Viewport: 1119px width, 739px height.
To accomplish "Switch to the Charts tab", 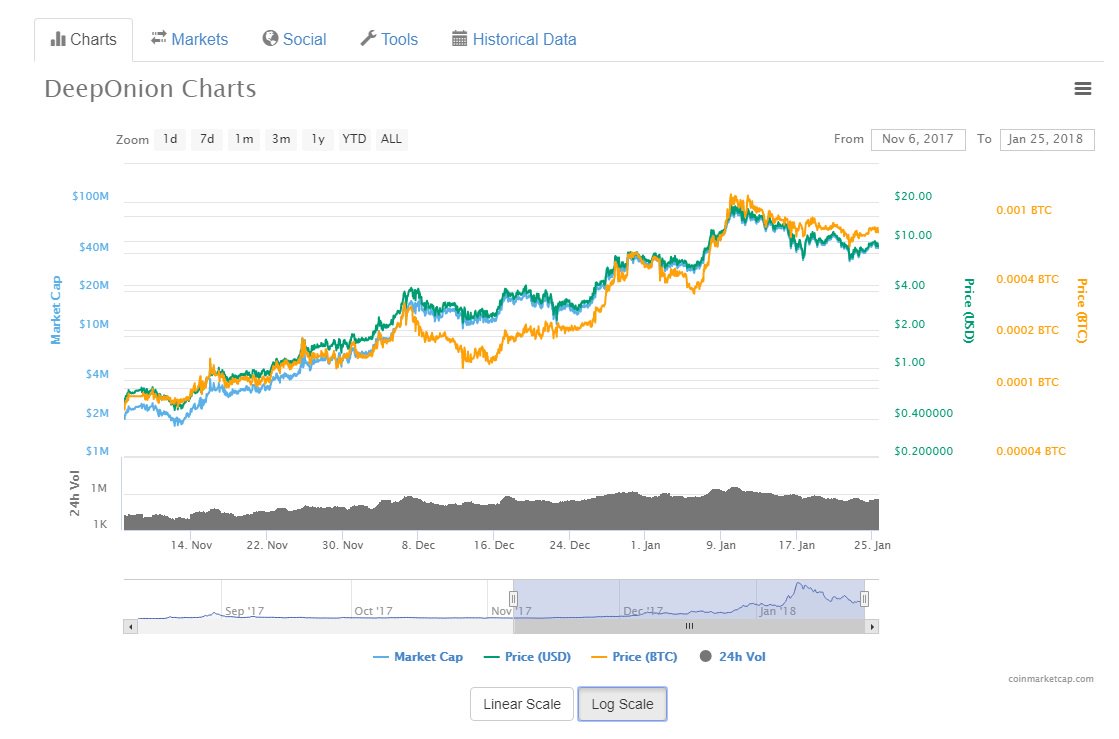I will [83, 40].
